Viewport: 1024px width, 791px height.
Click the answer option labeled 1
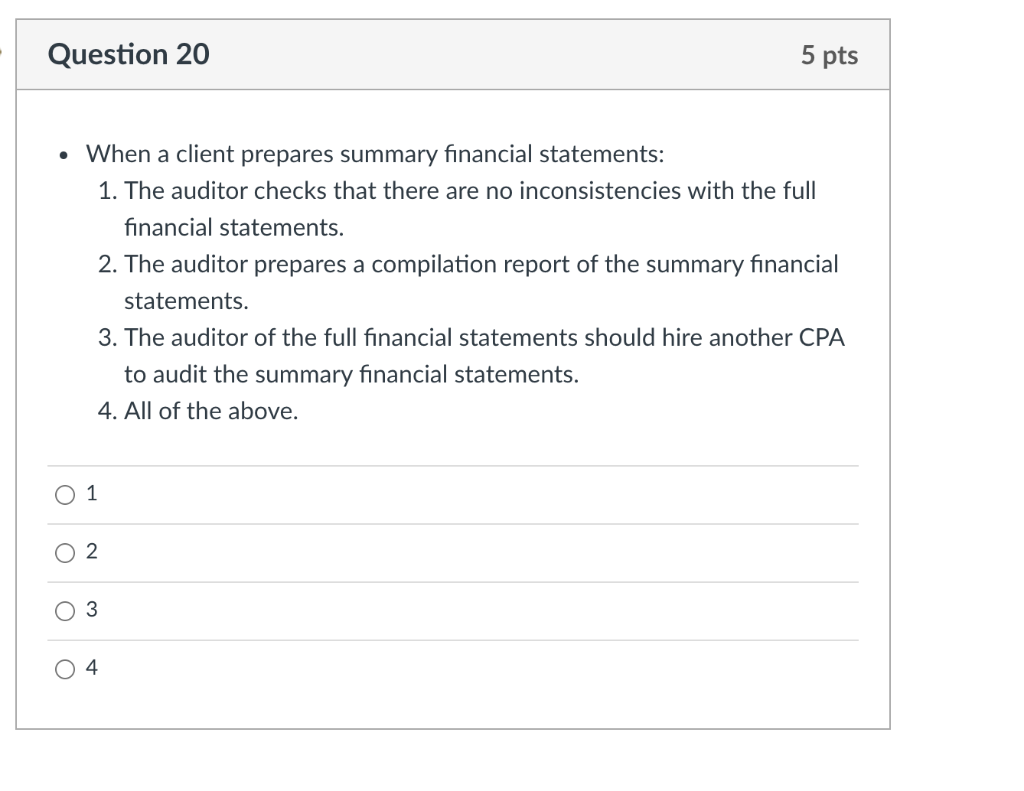[90, 493]
